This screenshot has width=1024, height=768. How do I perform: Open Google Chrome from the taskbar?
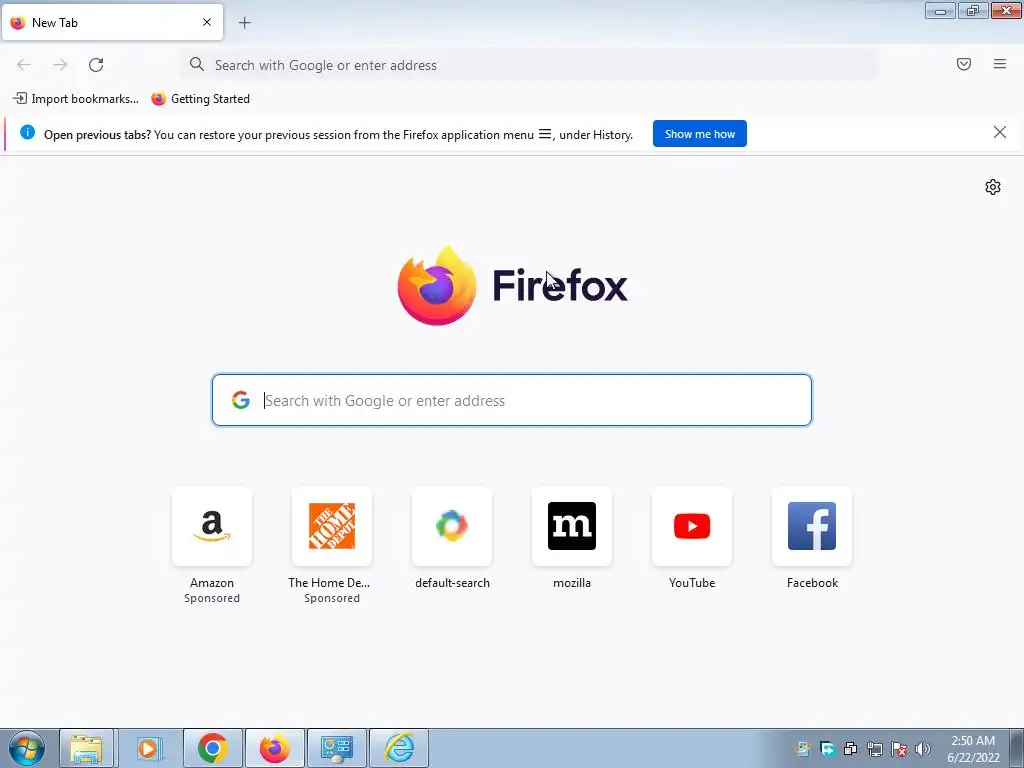212,748
